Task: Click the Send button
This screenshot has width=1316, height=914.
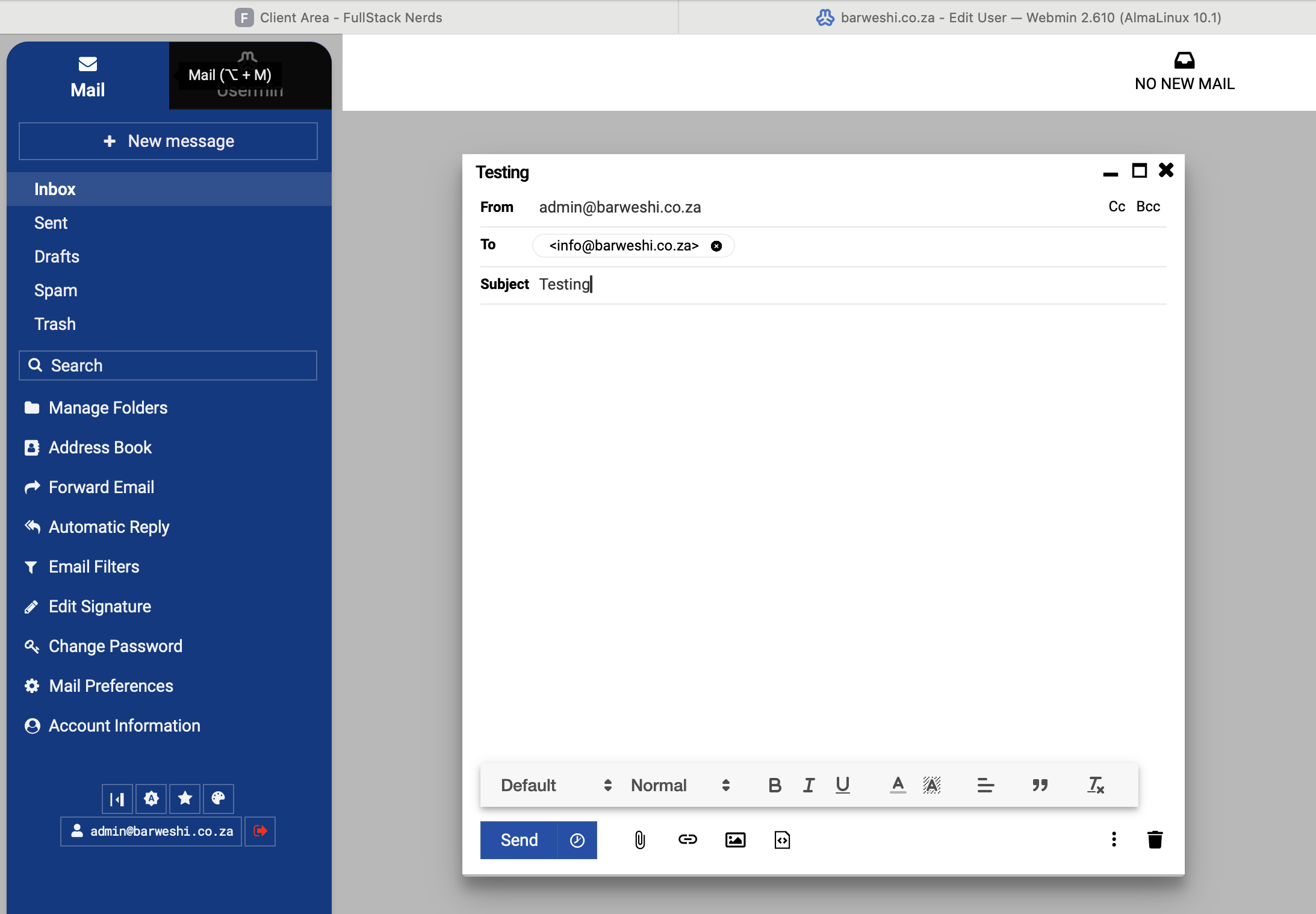Action: 519,840
